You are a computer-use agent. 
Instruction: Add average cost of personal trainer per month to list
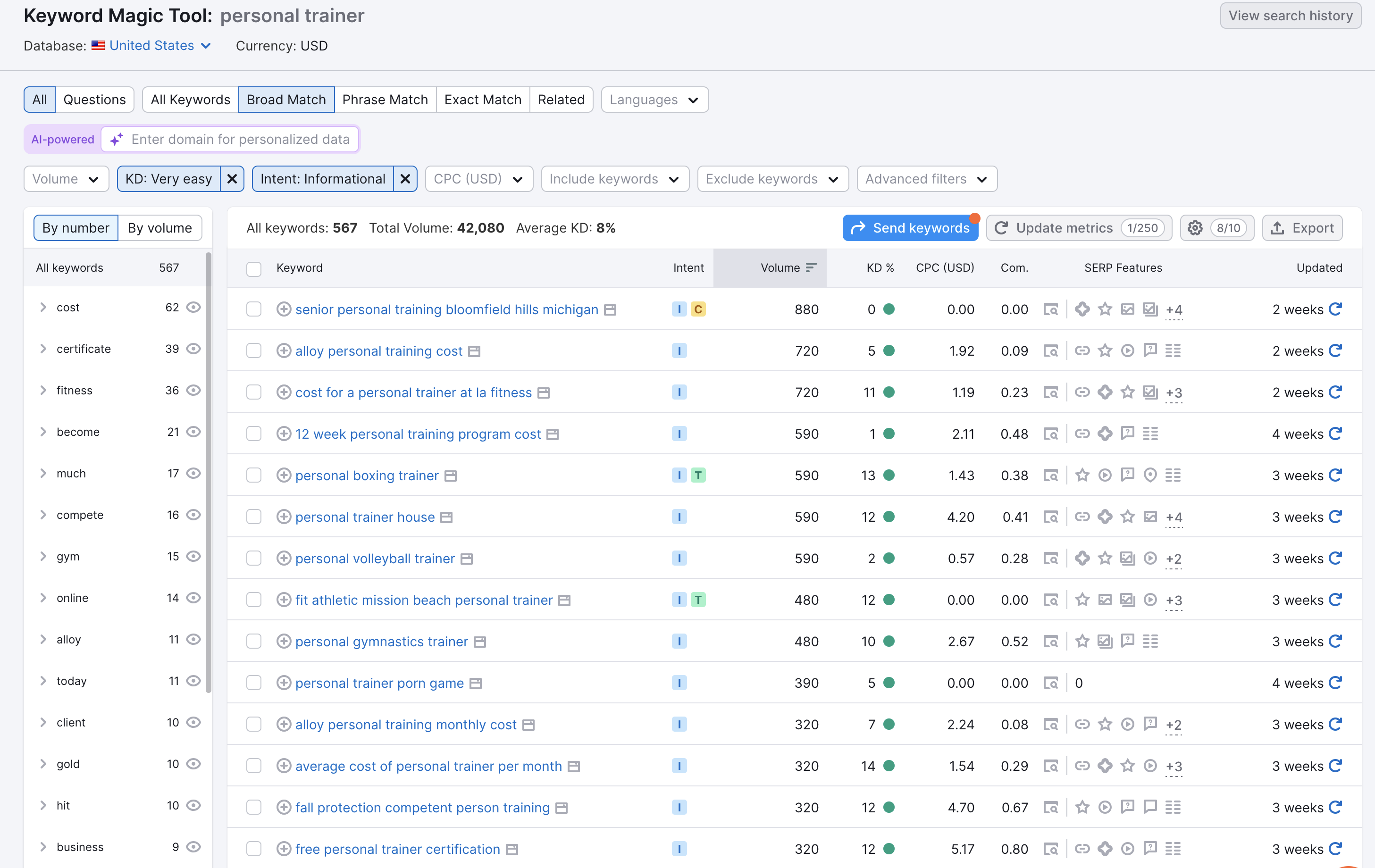click(x=284, y=766)
